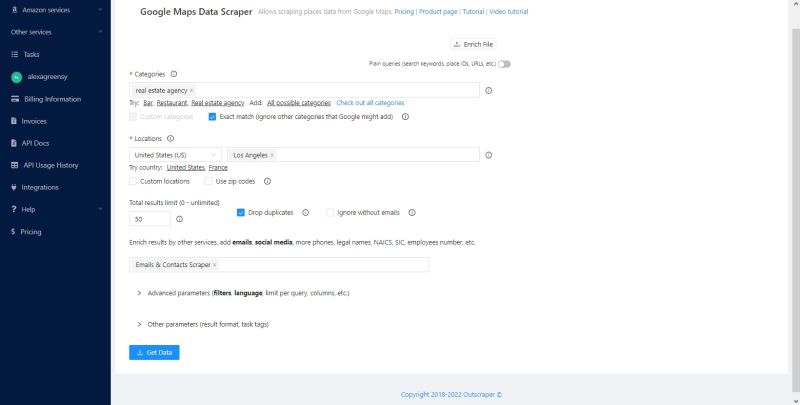This screenshot has height=405, width=800.
Task: Remove Emails & Contacts Scraper tag
Action: [214, 265]
